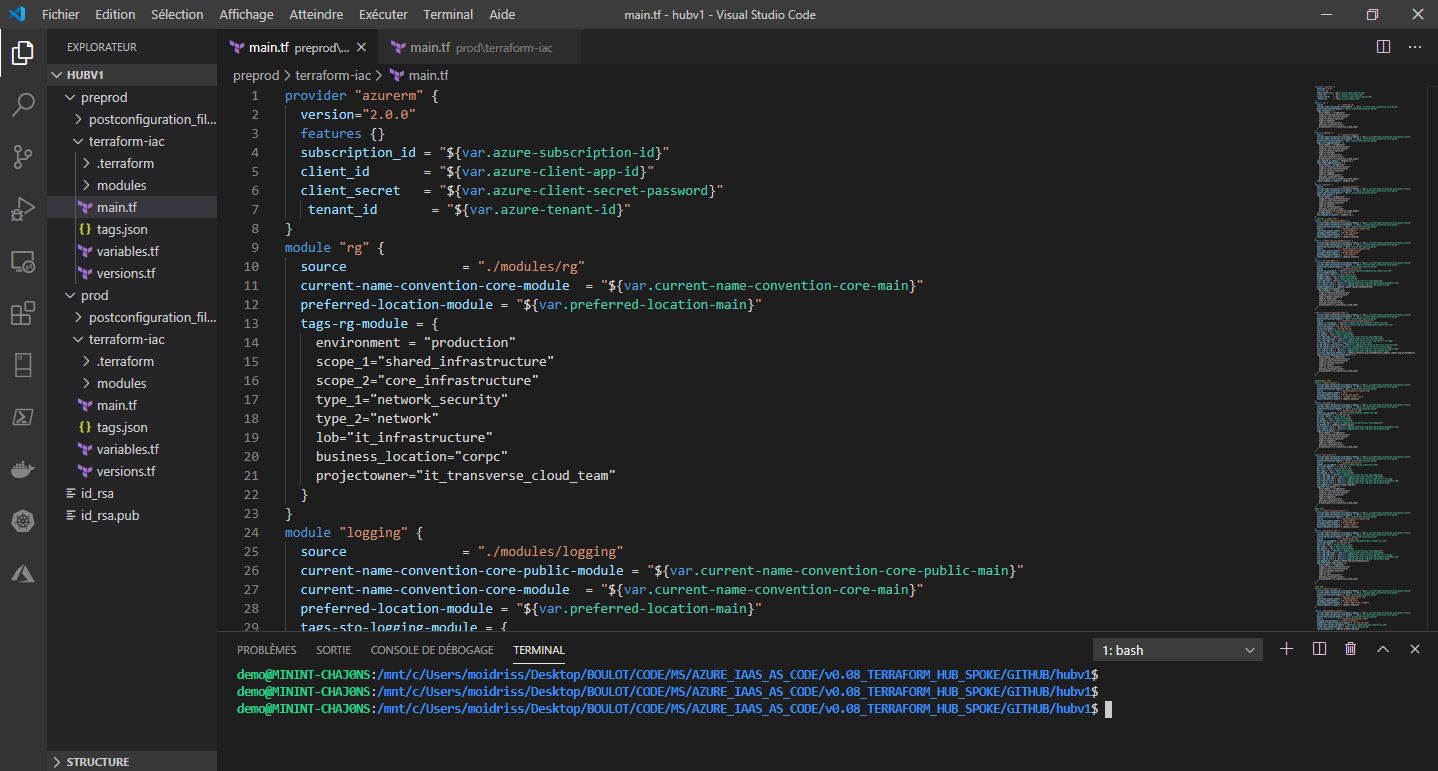
Task: Kill the terminal using the trash icon
Action: [x=1350, y=649]
